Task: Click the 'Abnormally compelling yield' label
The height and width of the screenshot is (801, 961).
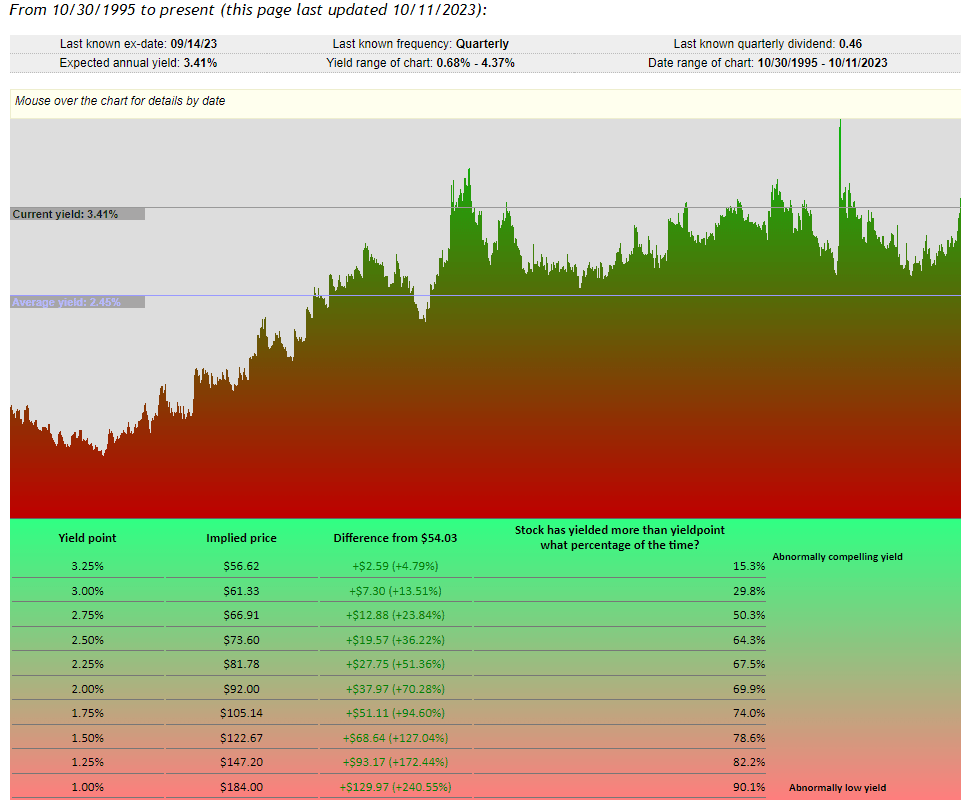Action: click(x=837, y=557)
